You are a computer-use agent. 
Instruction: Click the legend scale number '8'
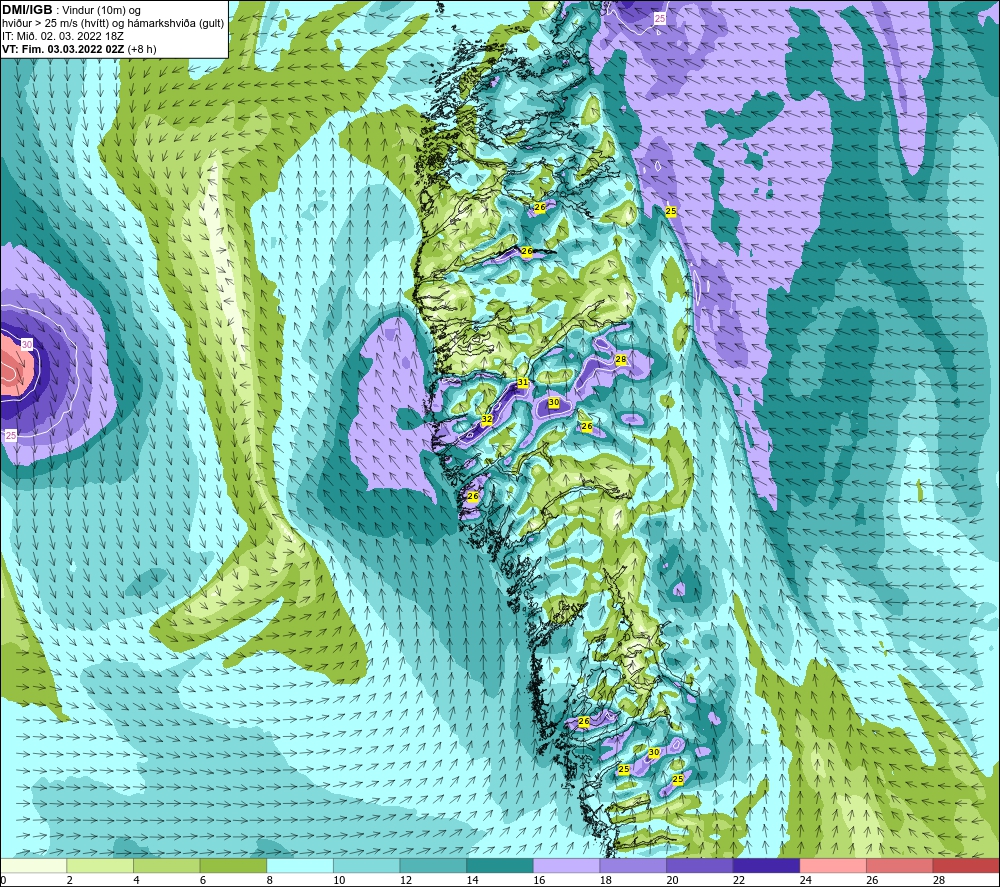[x=269, y=880]
